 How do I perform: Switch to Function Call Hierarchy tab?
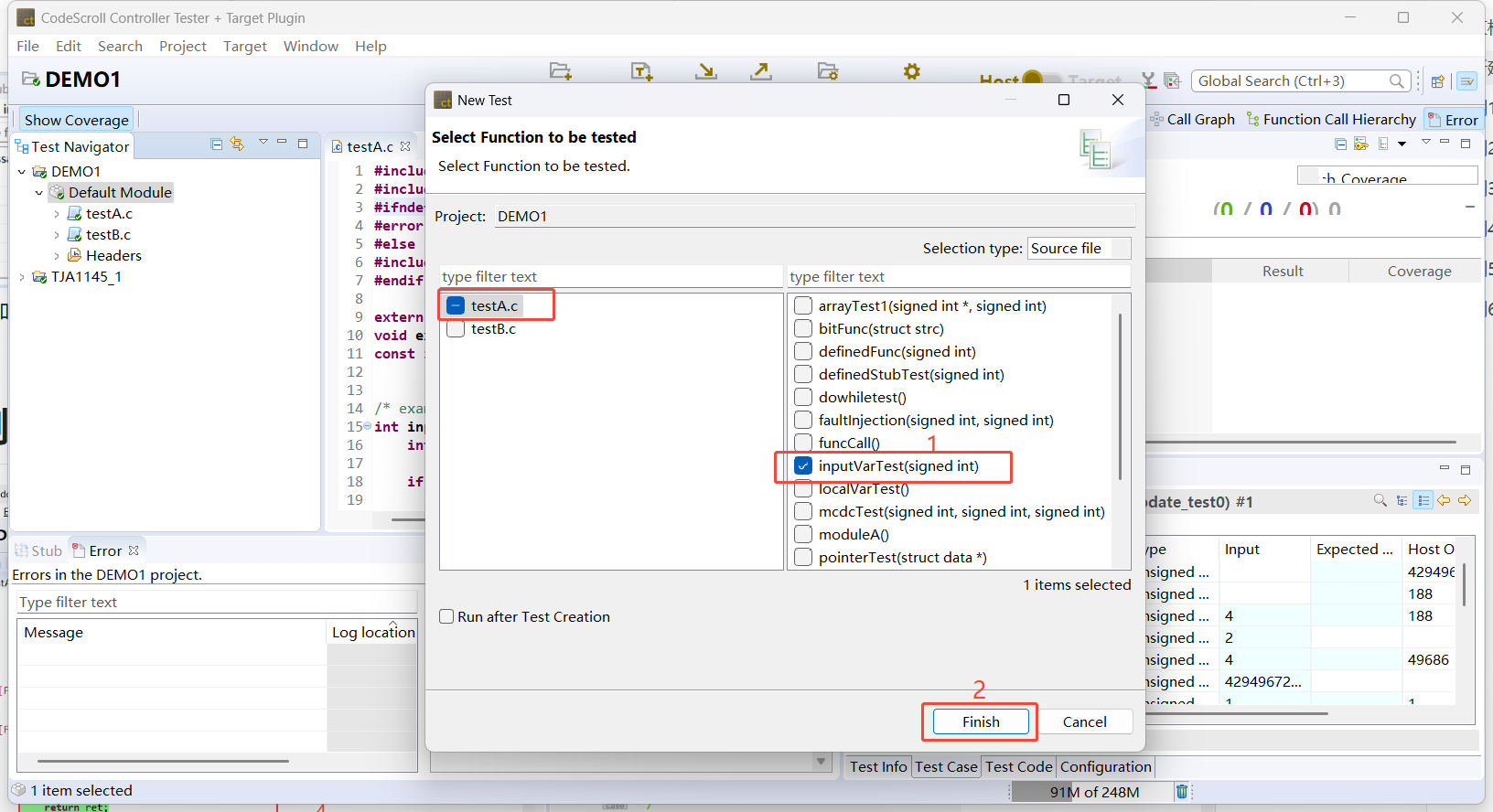coord(1331,119)
